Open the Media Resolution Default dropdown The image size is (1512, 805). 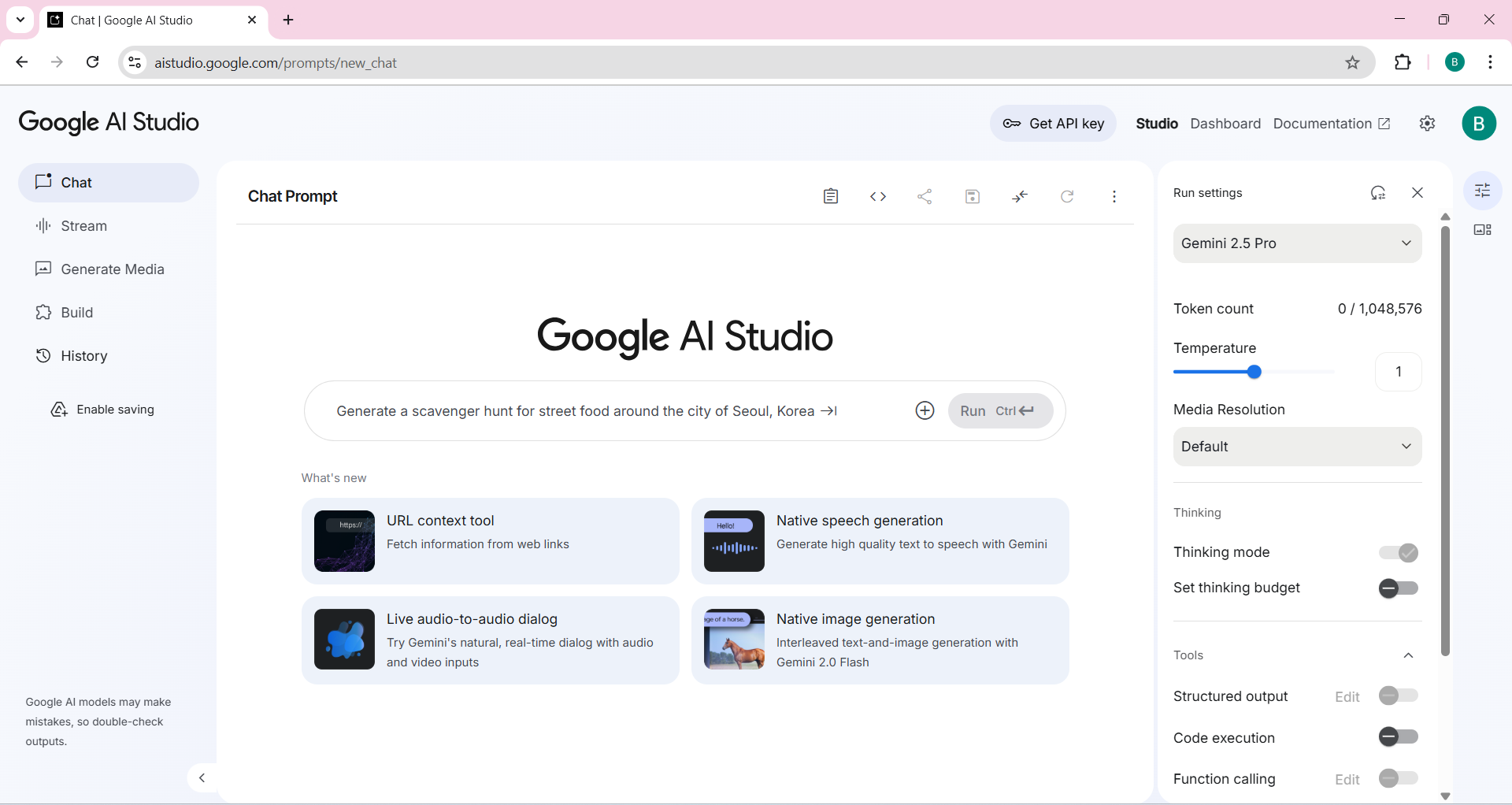1297,447
